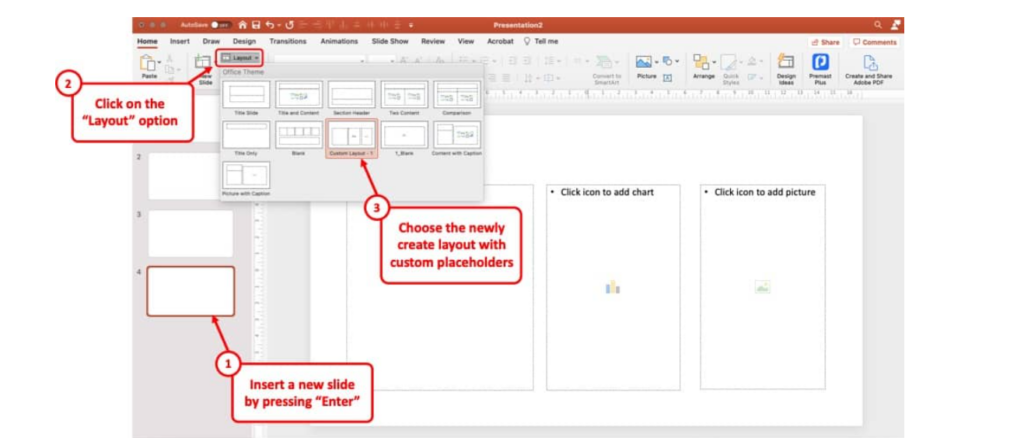Toggle the AutoSave switch
1024x438 pixels.
pyautogui.click(x=219, y=24)
